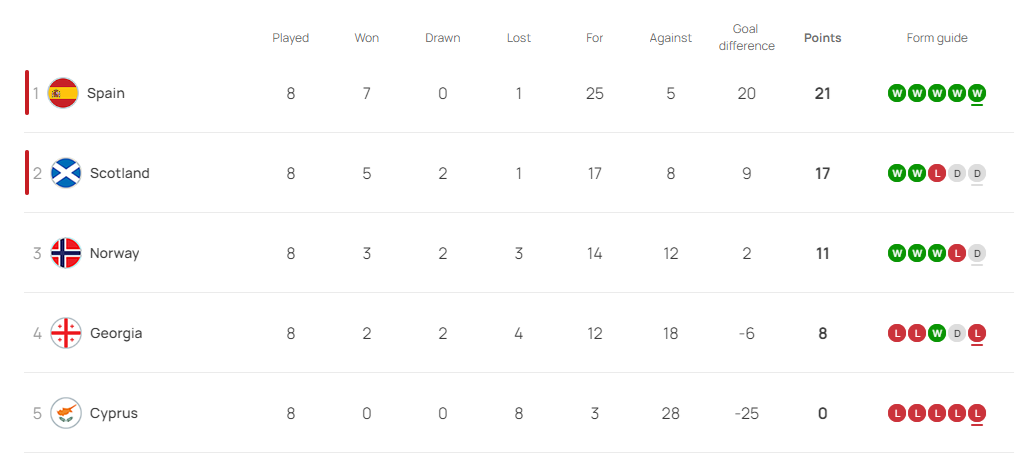Click the Scotland flag icon

pyautogui.click(x=66, y=173)
